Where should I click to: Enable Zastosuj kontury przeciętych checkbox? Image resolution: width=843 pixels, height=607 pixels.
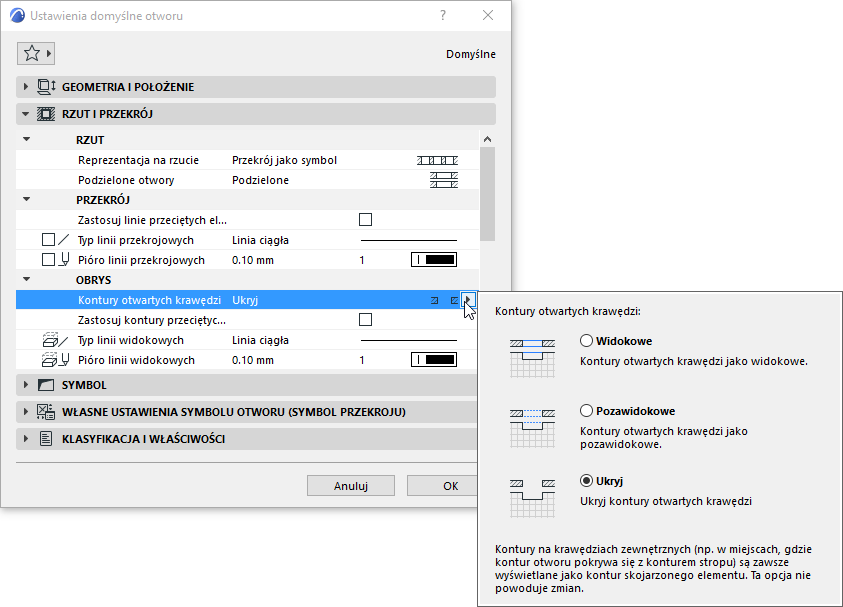coord(366,320)
